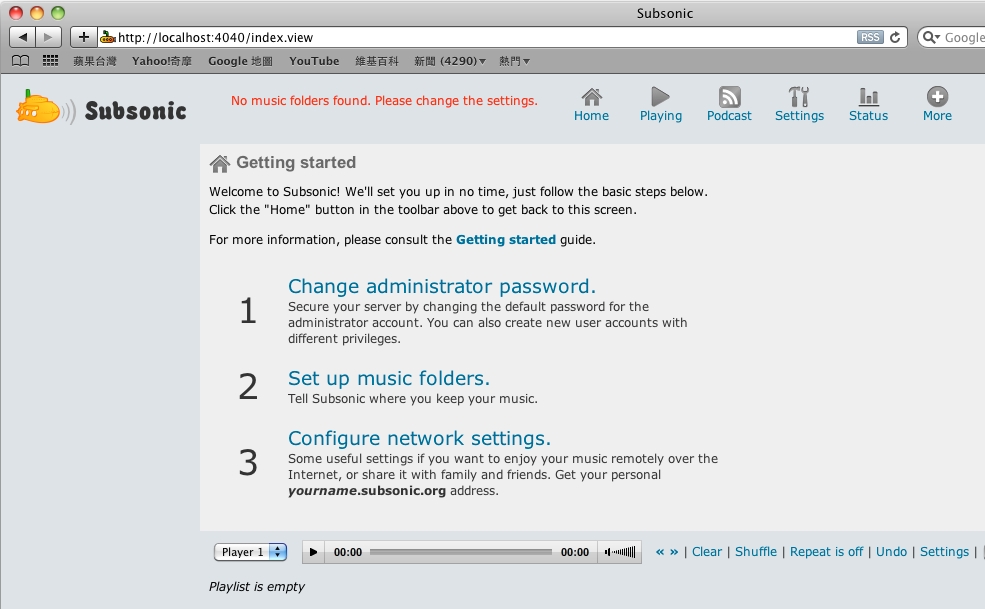Viewport: 985px width, 609px height.
Task: Expand the 熱門 bookmarks menu
Action: point(514,61)
